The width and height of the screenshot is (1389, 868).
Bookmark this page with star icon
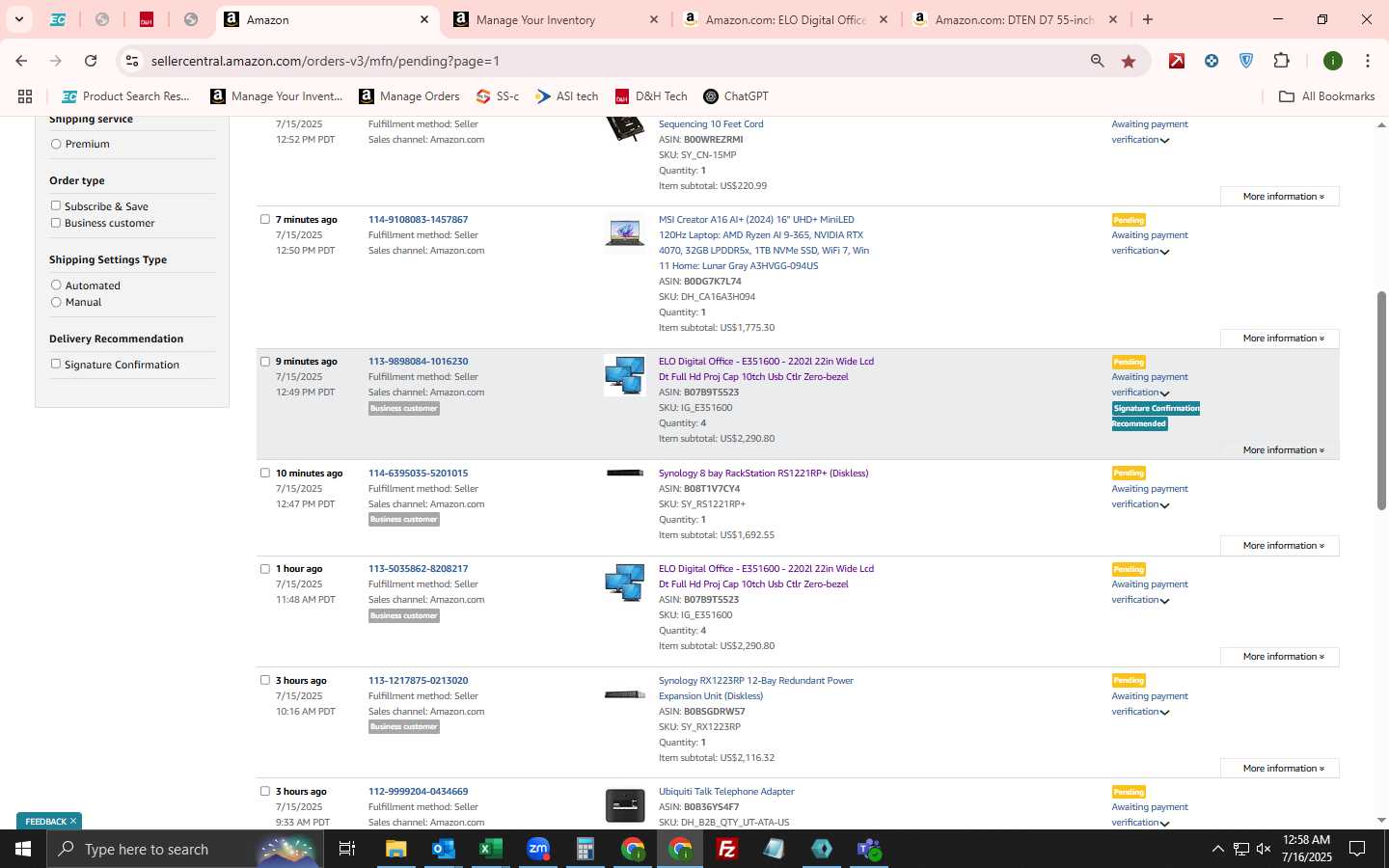point(1129,61)
